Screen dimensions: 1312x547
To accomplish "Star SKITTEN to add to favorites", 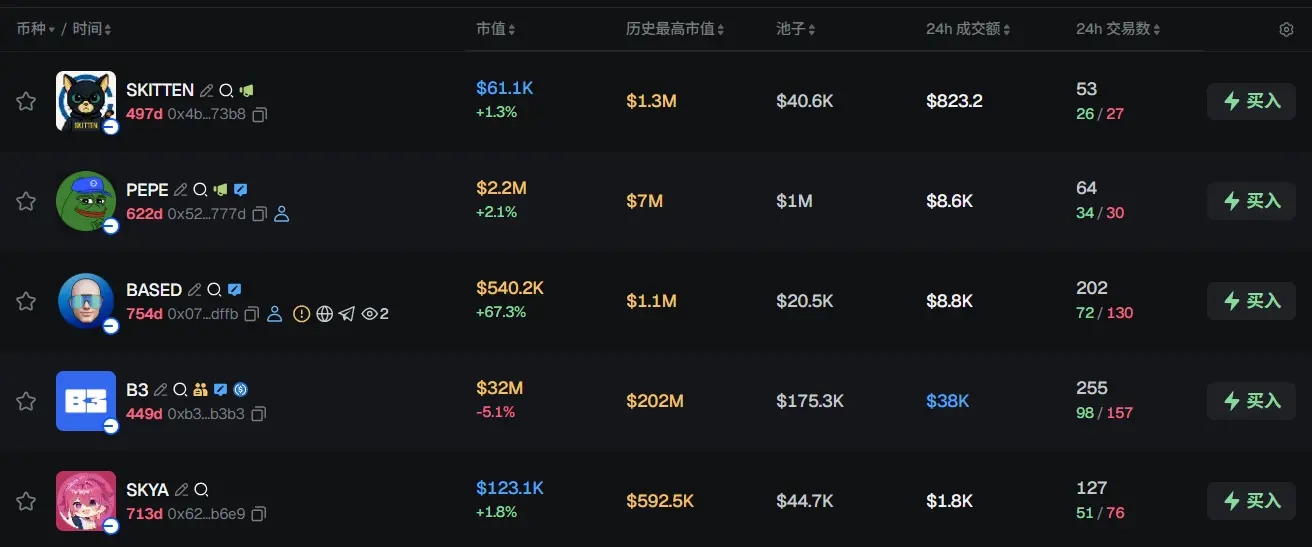I will coord(26,101).
